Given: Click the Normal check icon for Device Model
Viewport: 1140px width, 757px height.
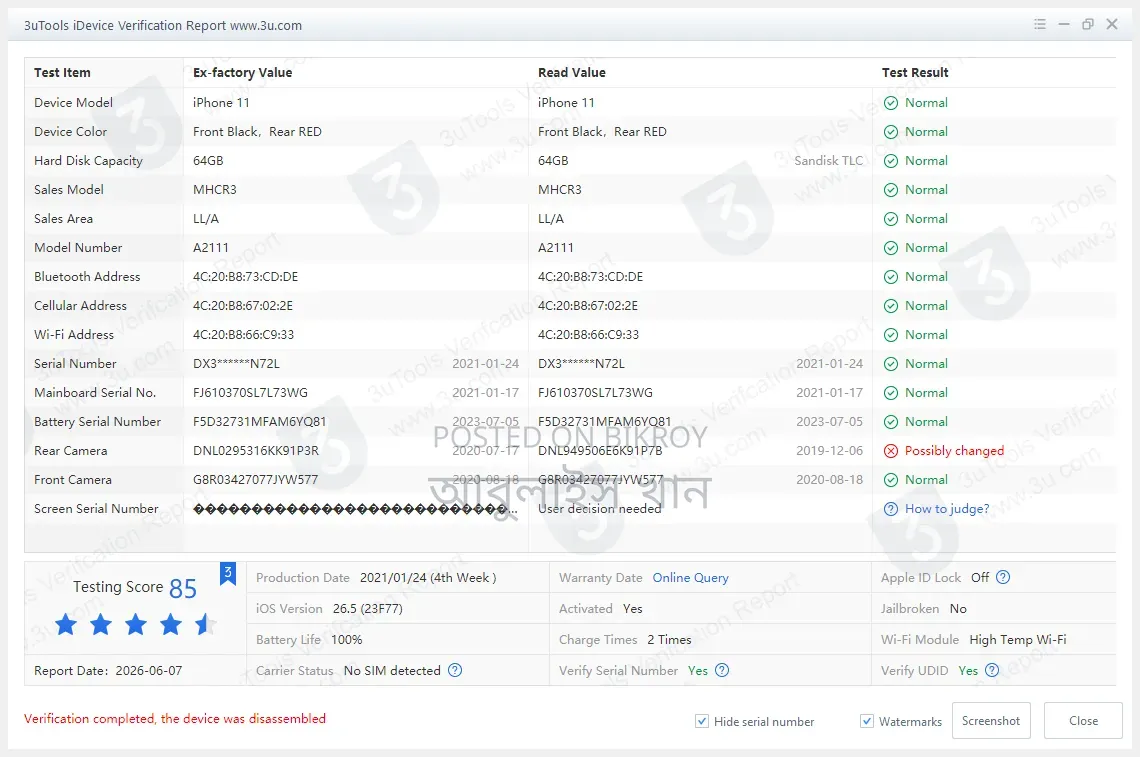Looking at the screenshot, I should (x=891, y=103).
